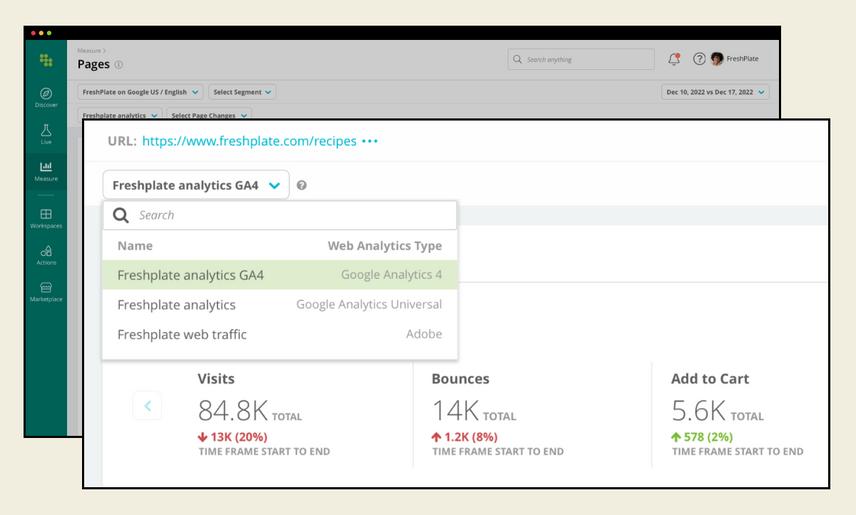856x515 pixels.
Task: Select Freshplate analytics GA4 option
Action: click(x=280, y=275)
